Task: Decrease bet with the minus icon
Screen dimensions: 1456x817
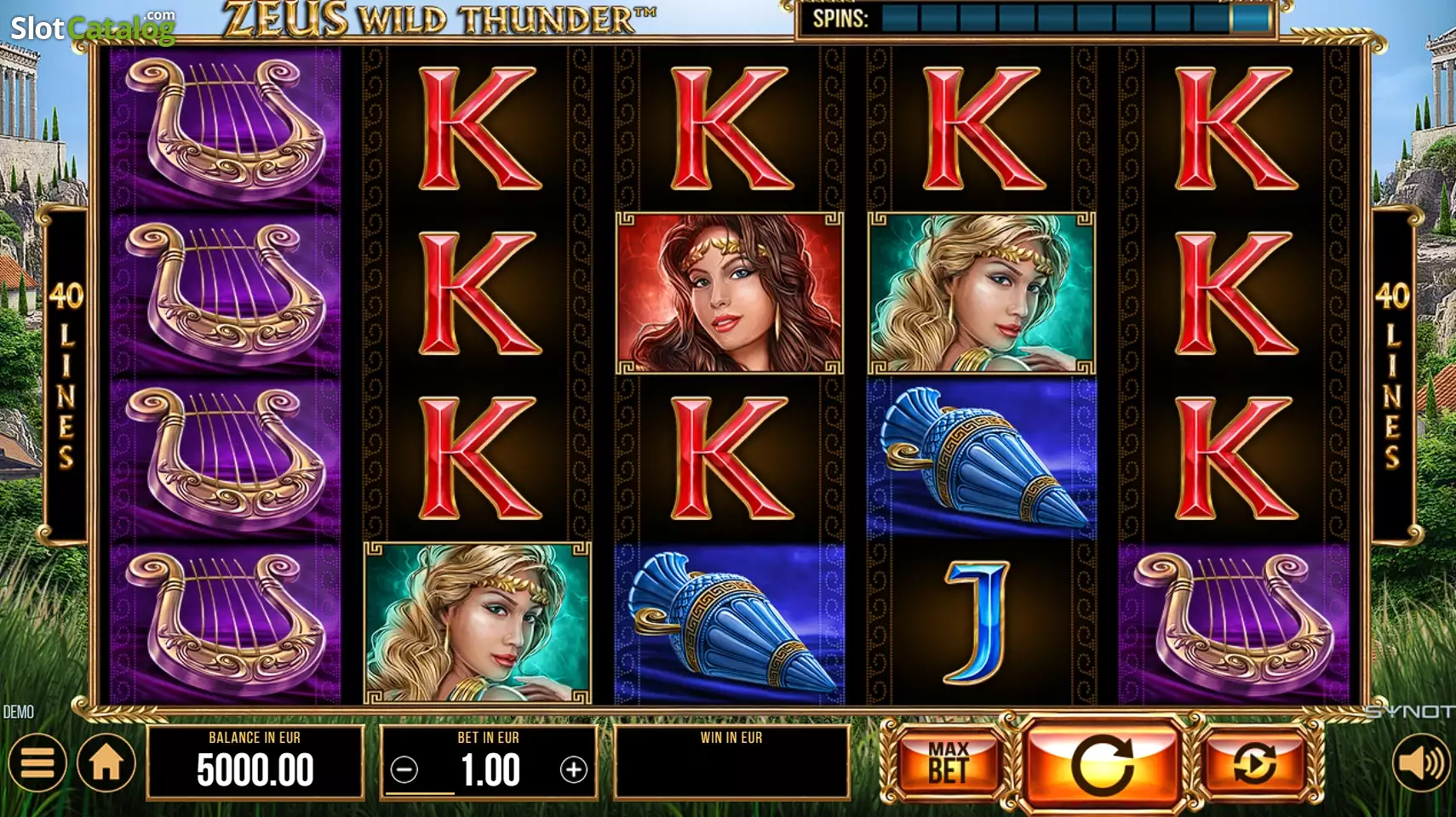Action: [404, 770]
